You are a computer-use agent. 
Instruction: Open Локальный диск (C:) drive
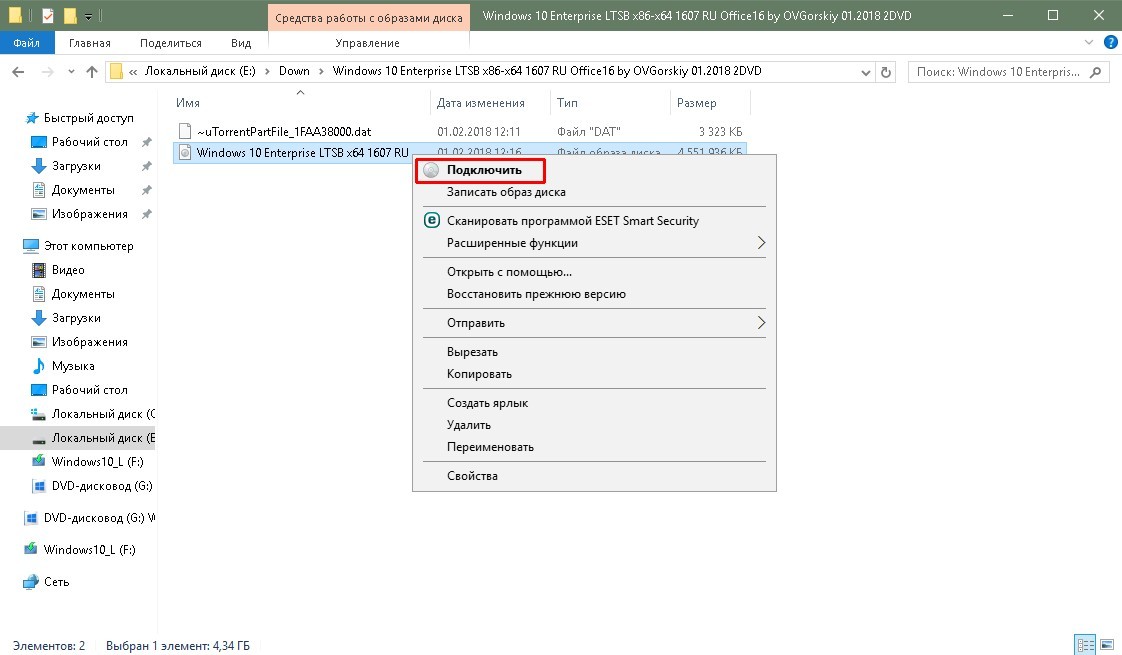102,414
